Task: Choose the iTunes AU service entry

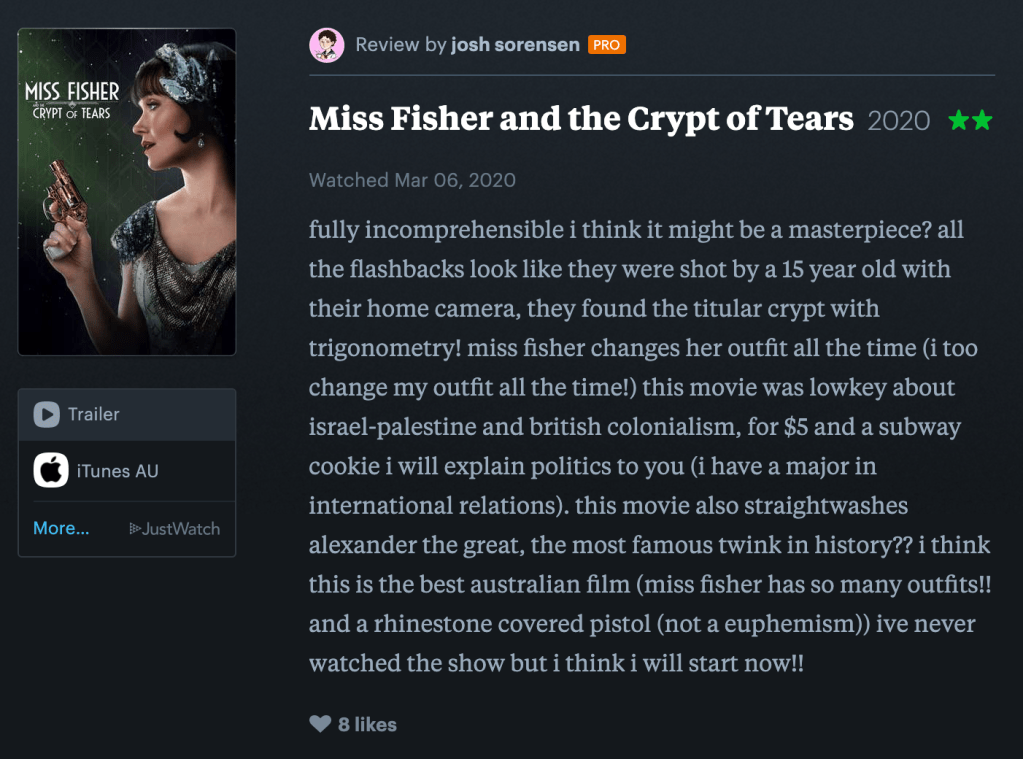Action: point(117,471)
